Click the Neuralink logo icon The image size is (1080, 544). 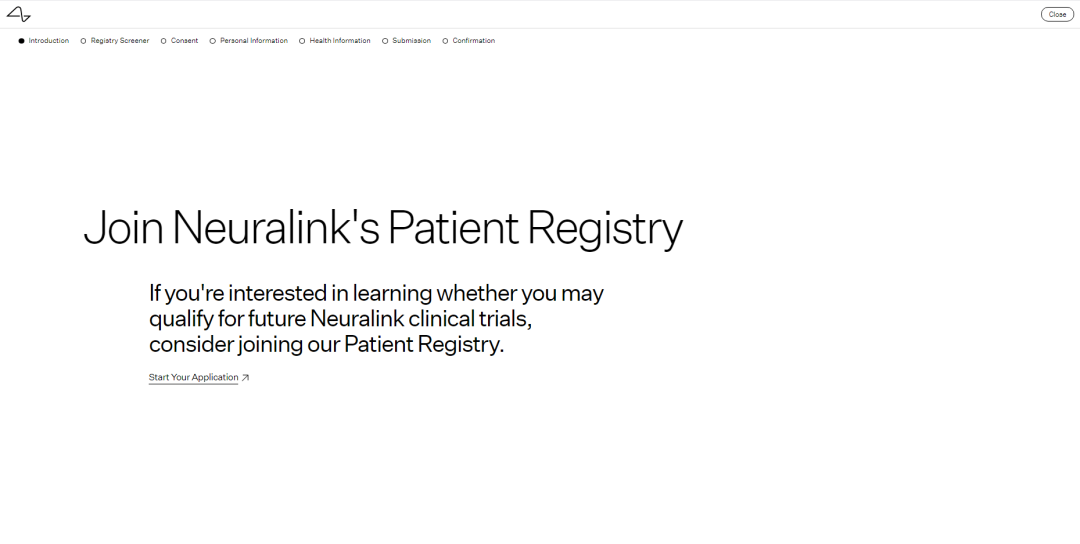pyautogui.click(x=19, y=14)
